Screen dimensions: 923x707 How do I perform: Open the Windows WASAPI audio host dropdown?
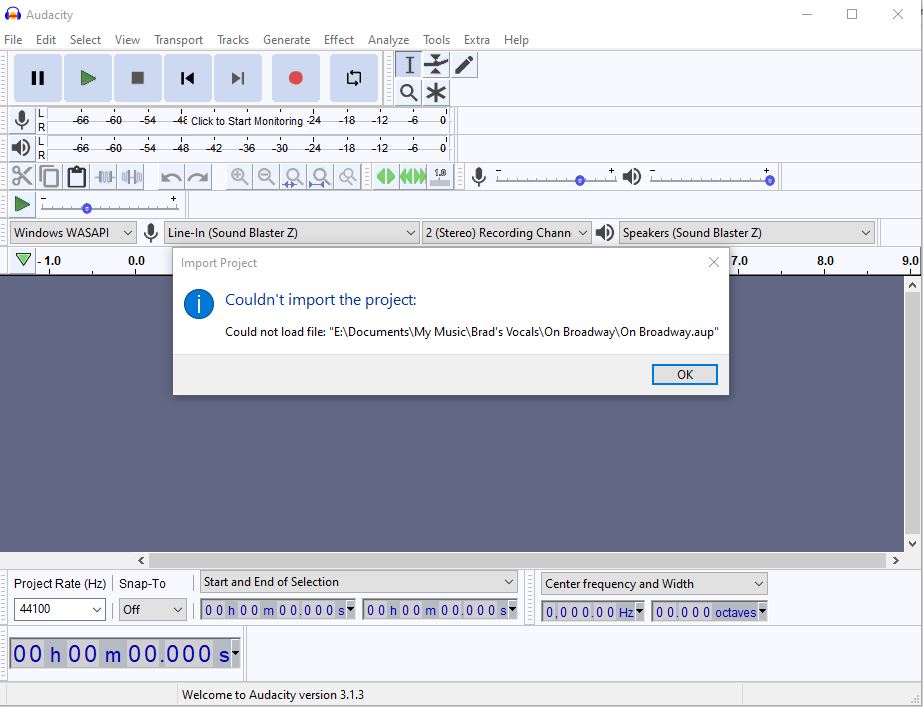[x=73, y=233]
